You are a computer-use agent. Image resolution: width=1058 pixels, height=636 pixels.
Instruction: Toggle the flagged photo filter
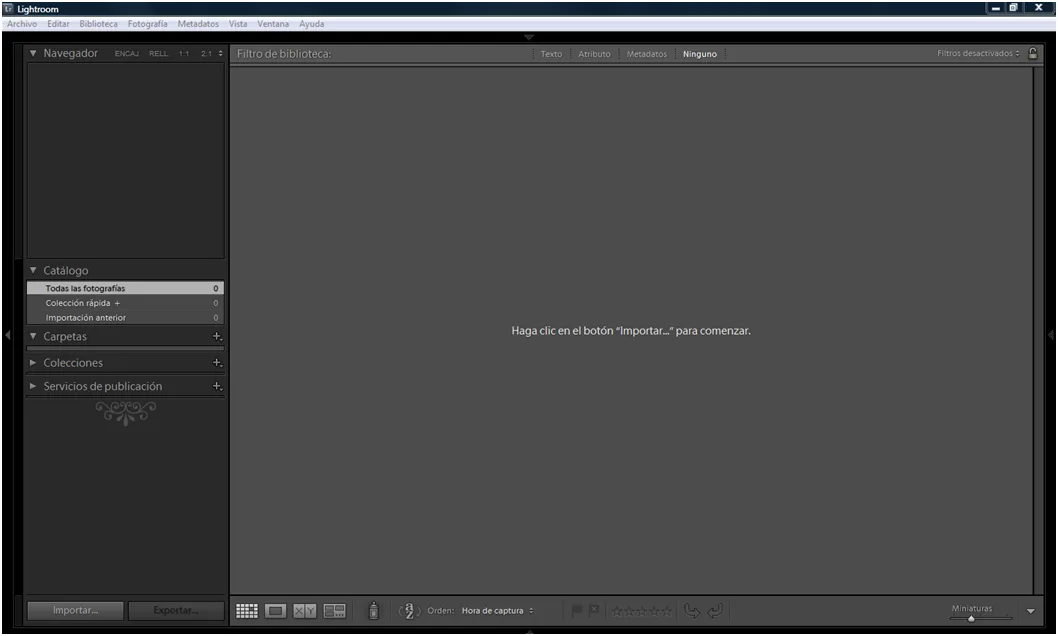pos(576,610)
